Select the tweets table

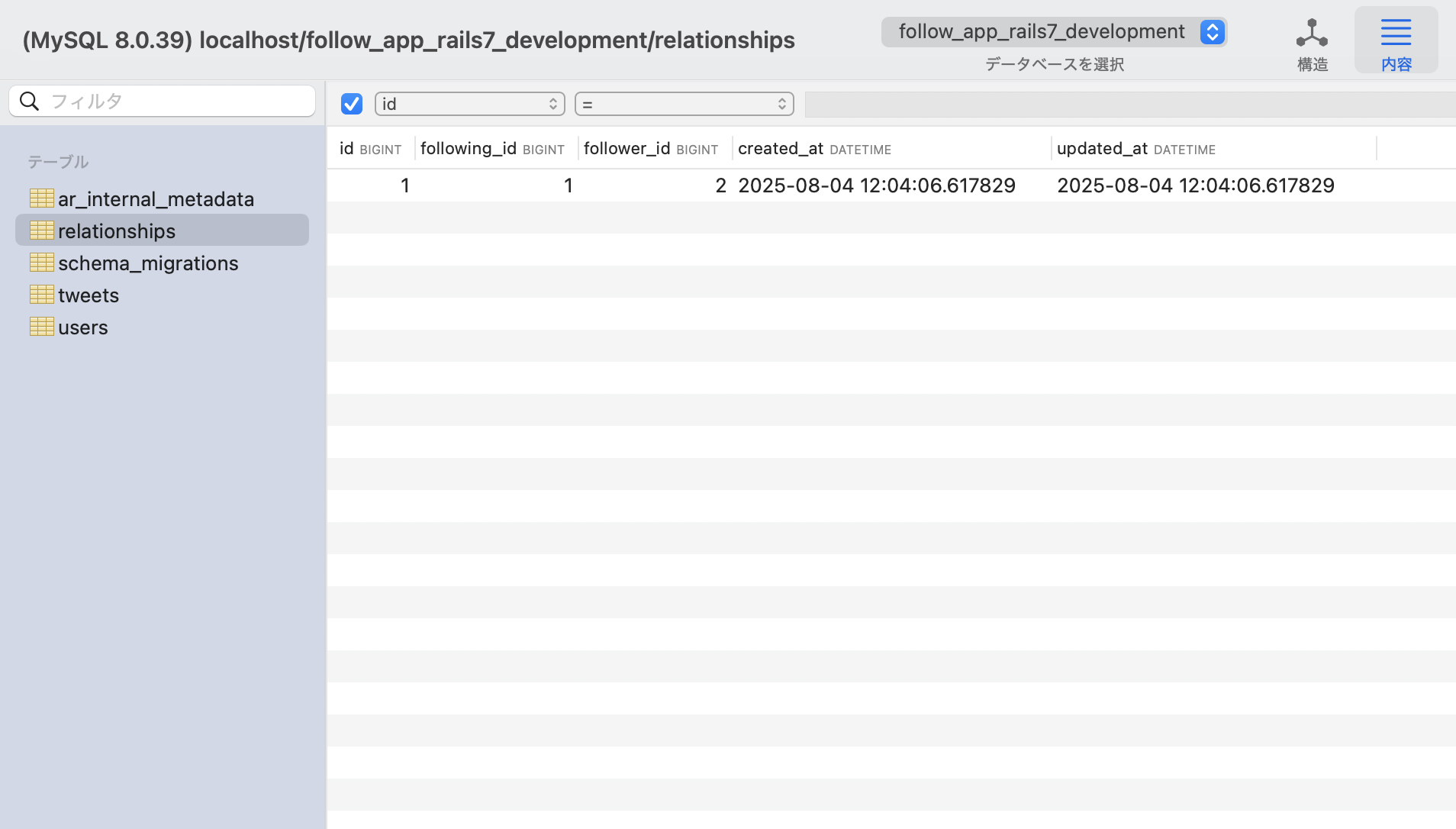coord(162,295)
